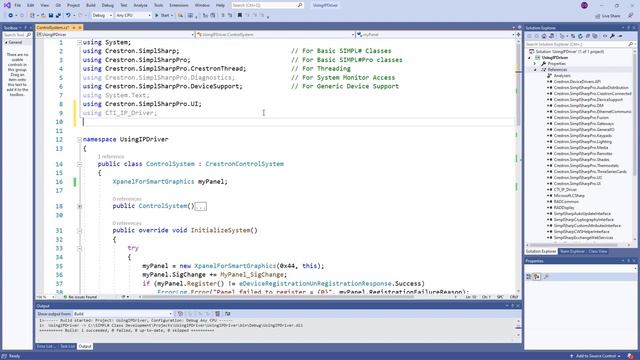Open the Analyze menu
Screen dimensions: 640x360
[140, 5]
